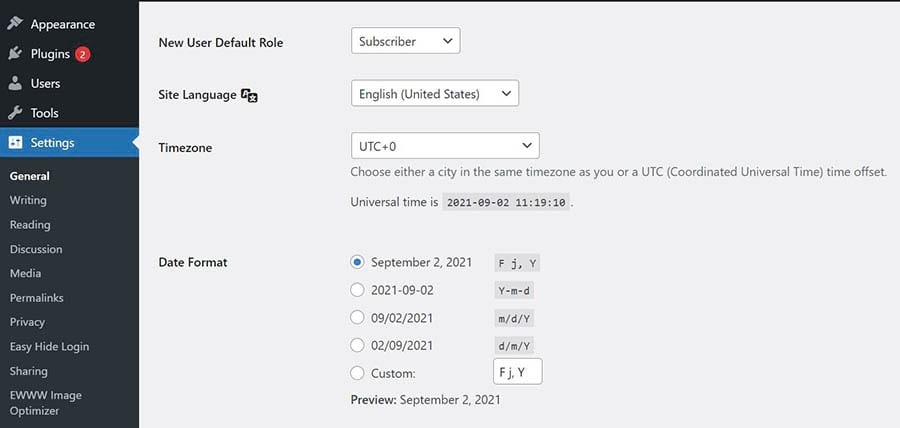The width and height of the screenshot is (900, 428).
Task: Open the Timezone UTC+0 dropdown
Action: (x=445, y=146)
